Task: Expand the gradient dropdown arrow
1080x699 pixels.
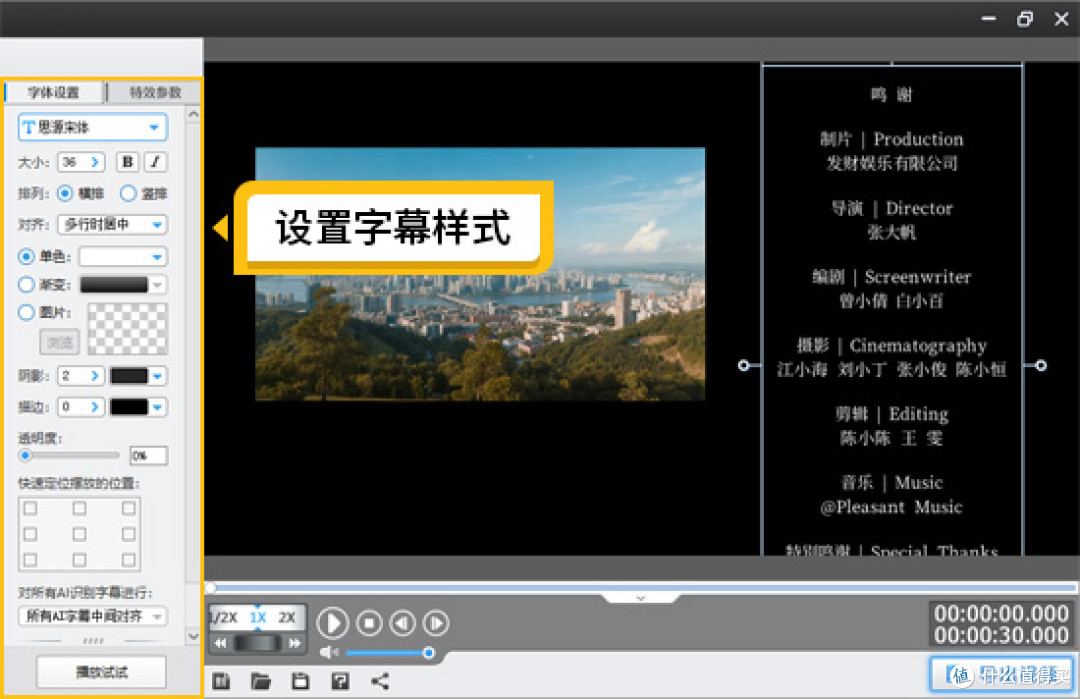Action: (158, 284)
